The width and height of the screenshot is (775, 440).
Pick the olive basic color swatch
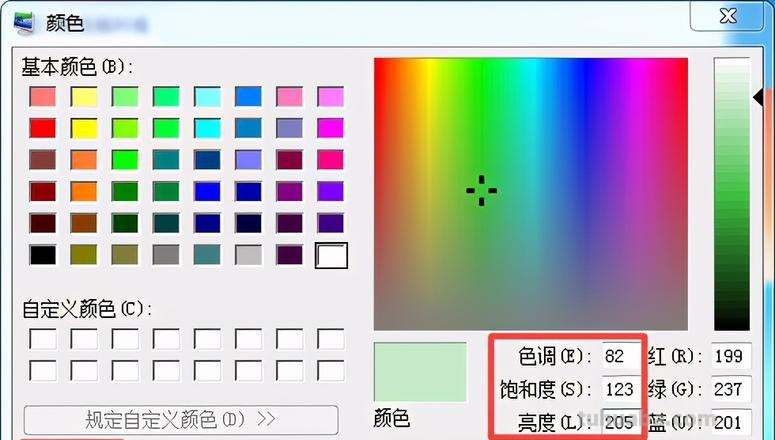coord(84,255)
